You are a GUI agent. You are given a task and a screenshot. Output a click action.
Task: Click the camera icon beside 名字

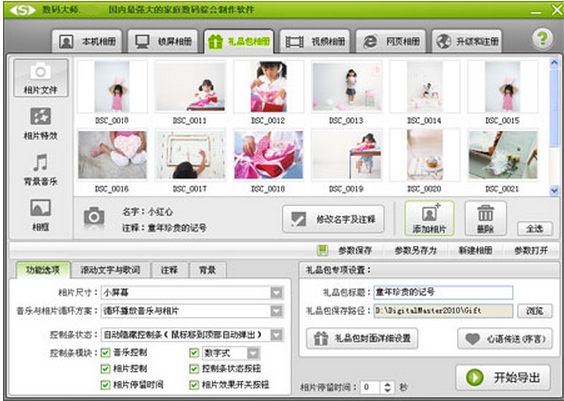pyautogui.click(x=94, y=217)
